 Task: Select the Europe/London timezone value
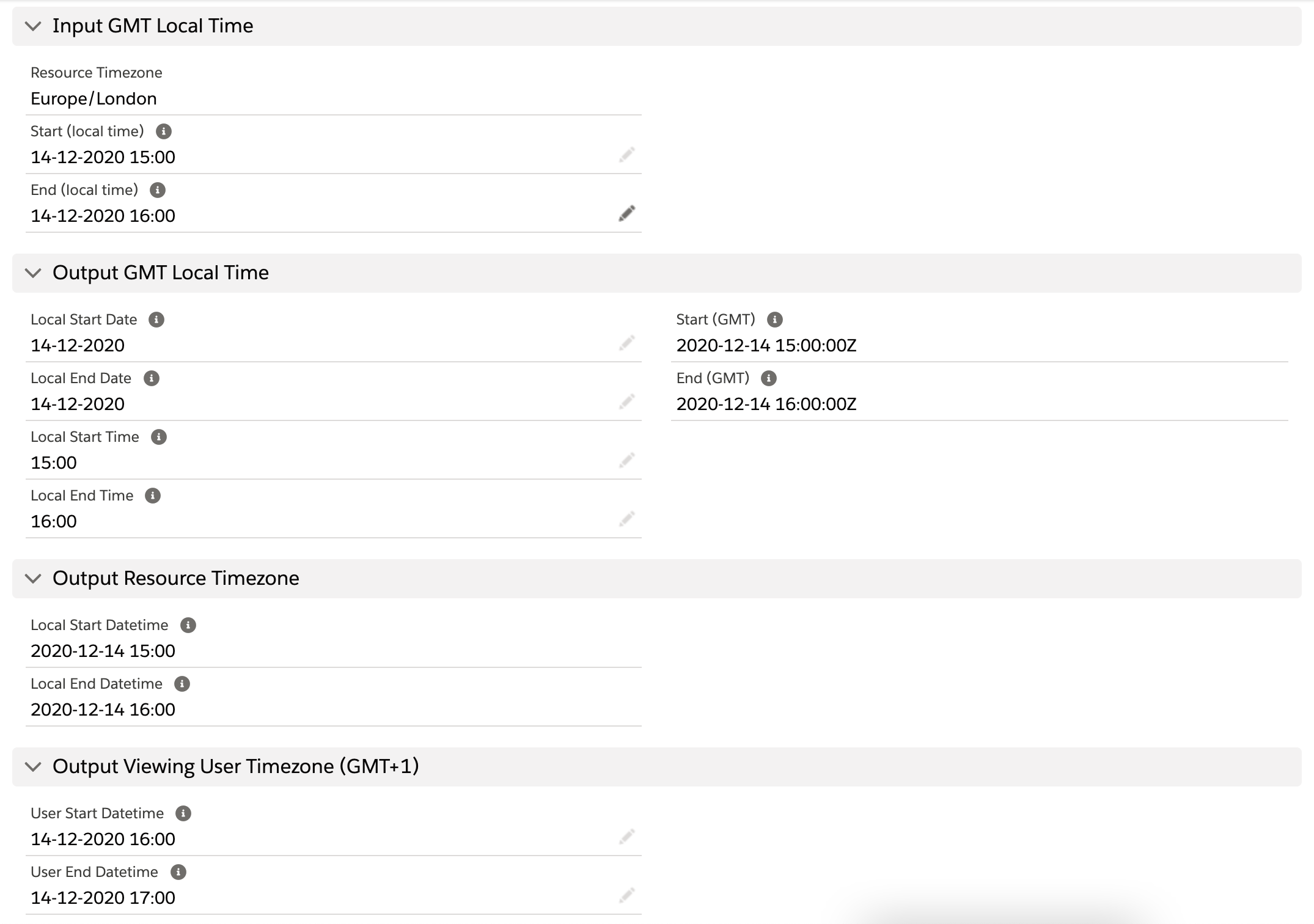click(x=93, y=98)
